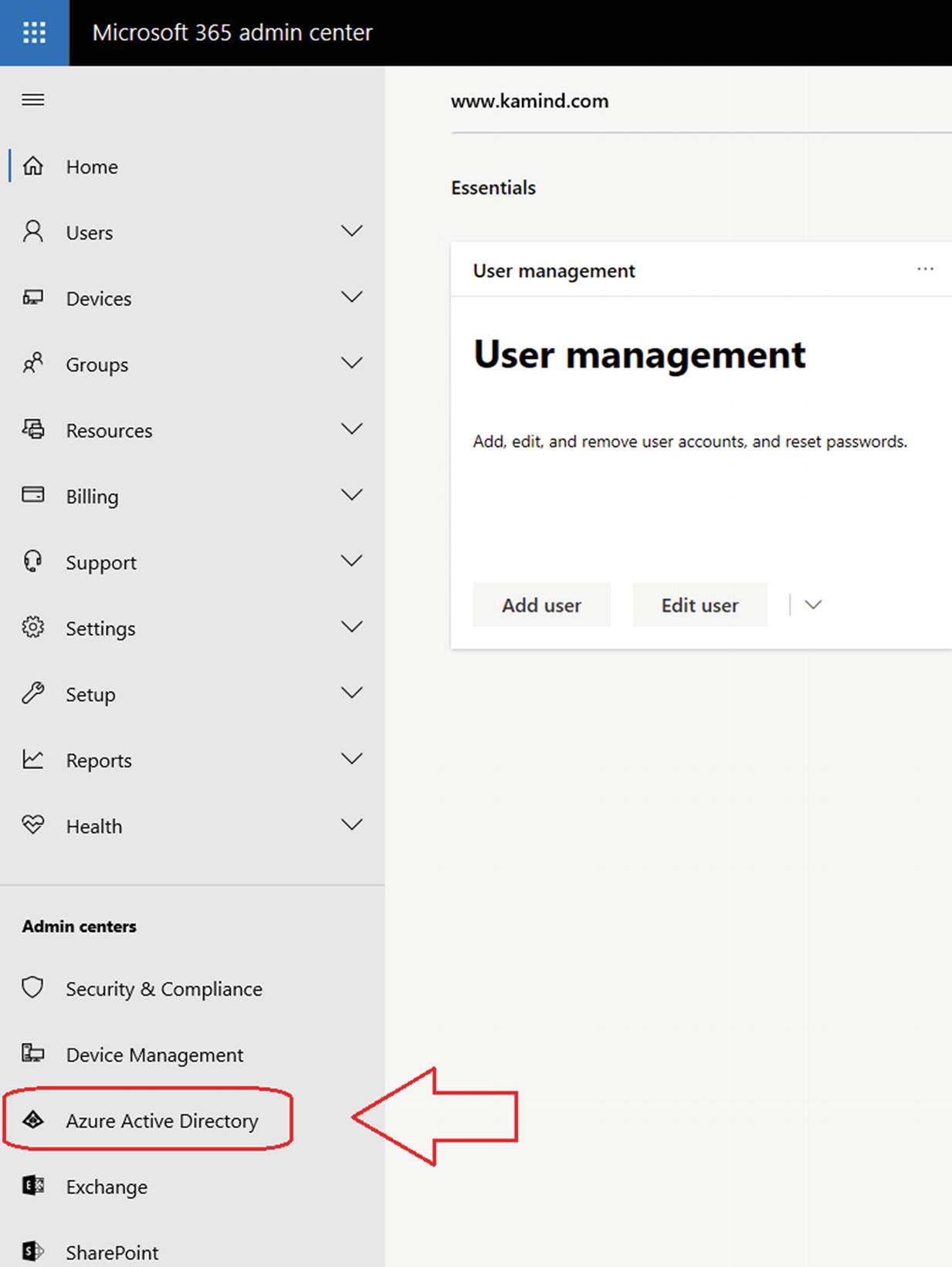This screenshot has height=1267, width=952.
Task: Expand the Resources menu chevron
Action: (352, 429)
